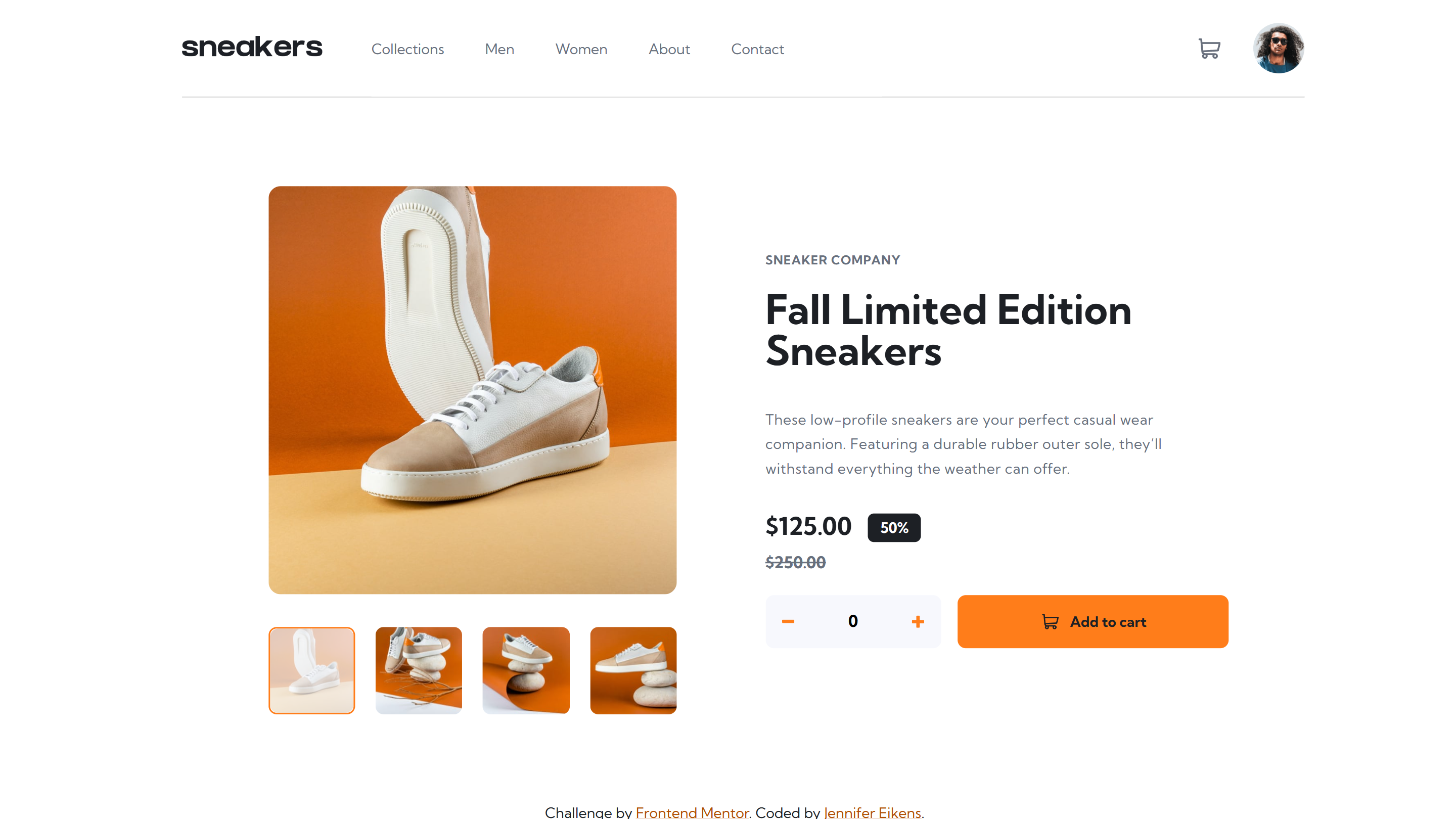Open the shopping cart icon in header
Image resolution: width=1456 pixels, height=819 pixels.
pos(1209,49)
